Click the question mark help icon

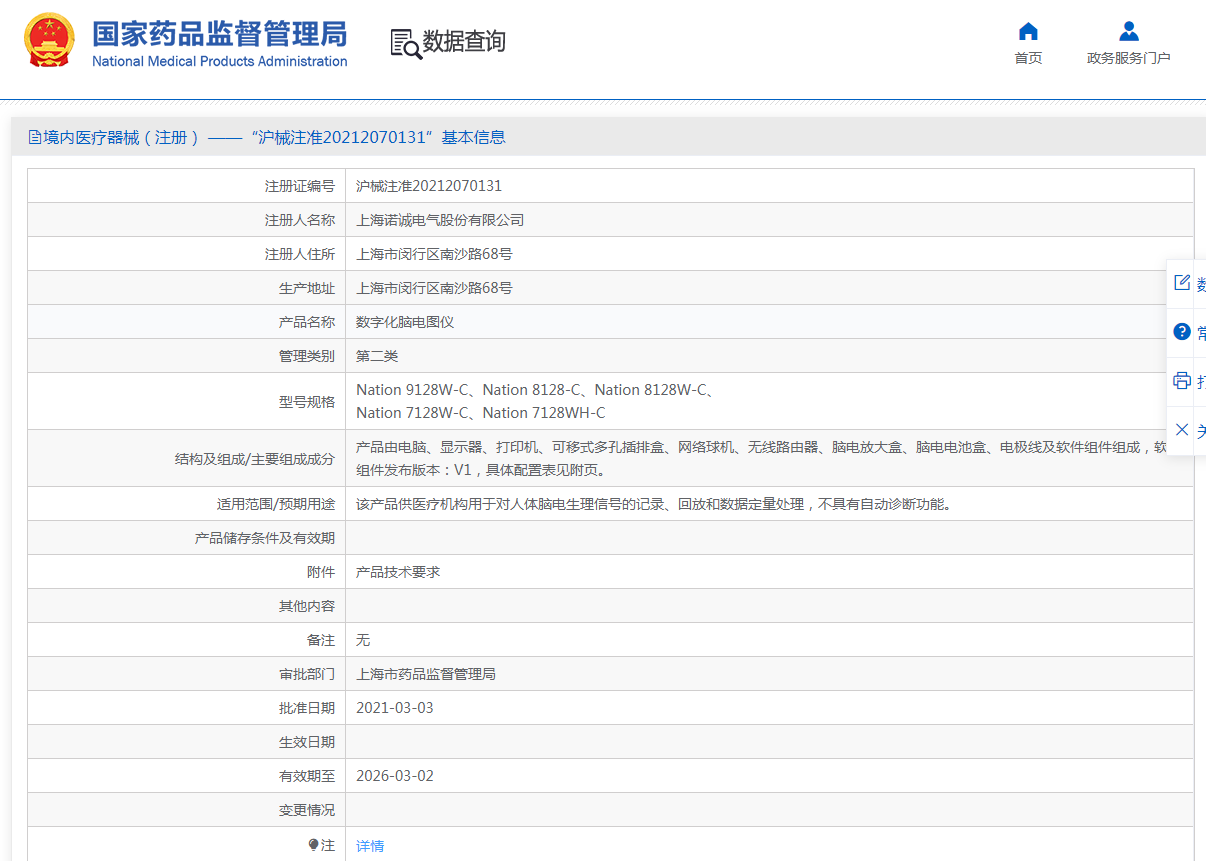click(1182, 332)
